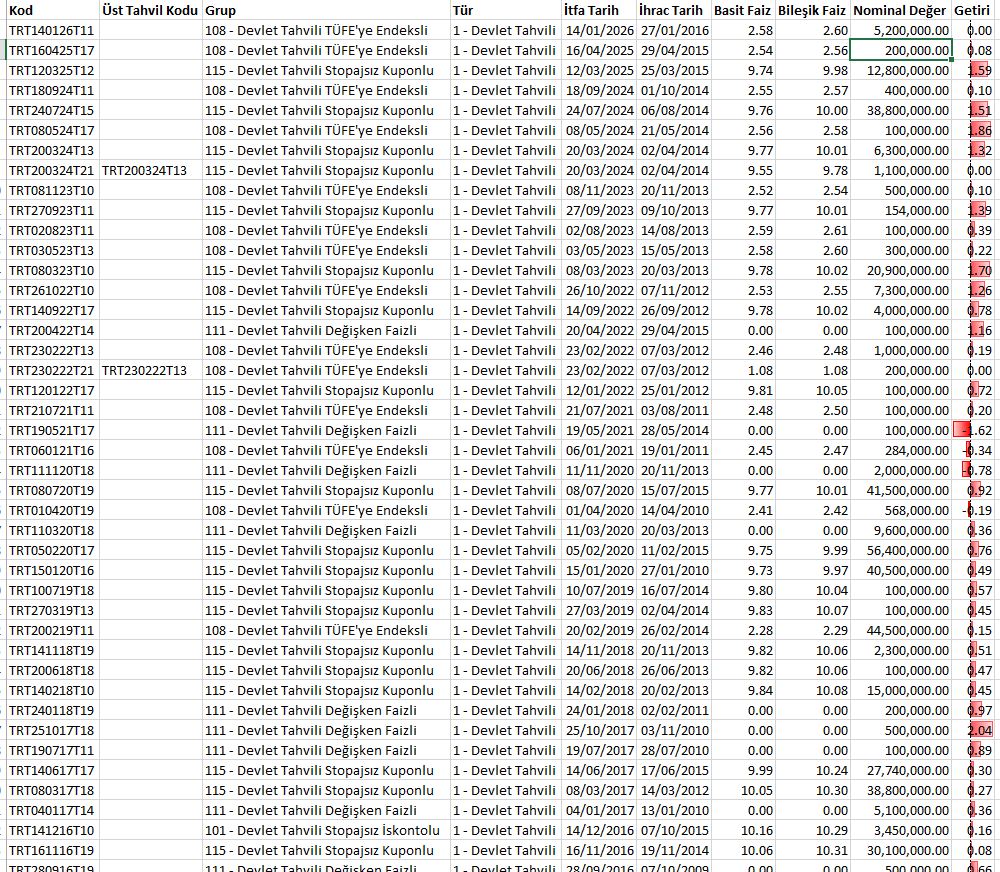This screenshot has height=872, width=1000.
Task: Click the Tür column header
Action: point(506,10)
